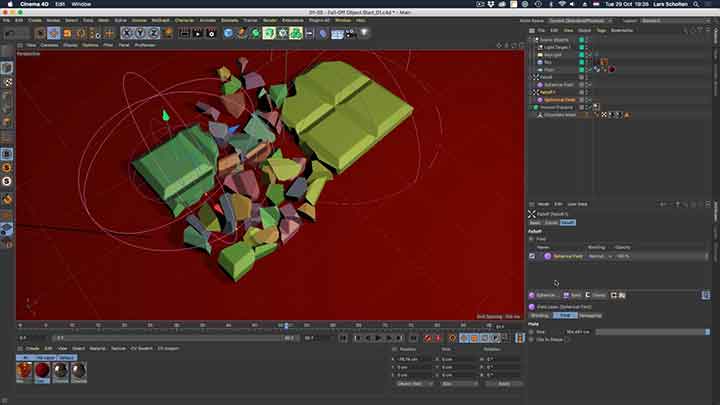Click the Spline Pen icon

click(x=242, y=33)
